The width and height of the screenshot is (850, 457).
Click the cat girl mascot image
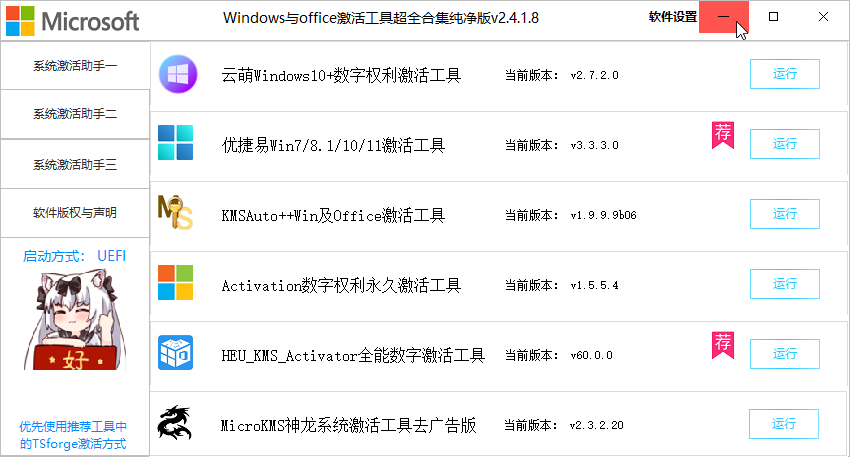tap(75, 321)
